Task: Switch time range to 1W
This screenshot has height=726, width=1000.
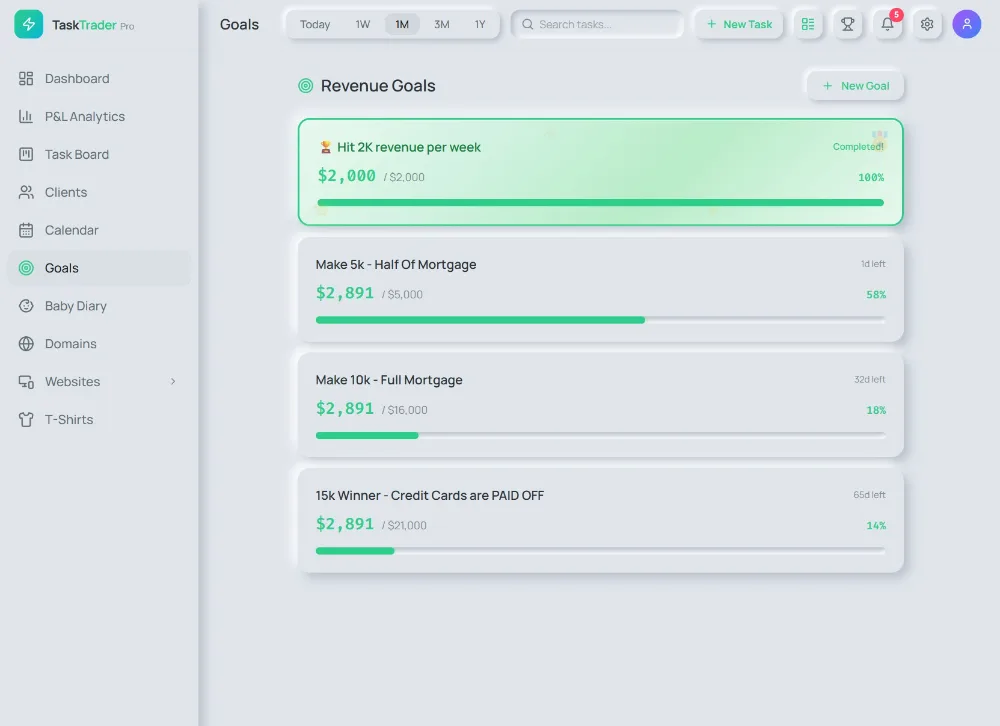Action: click(363, 24)
